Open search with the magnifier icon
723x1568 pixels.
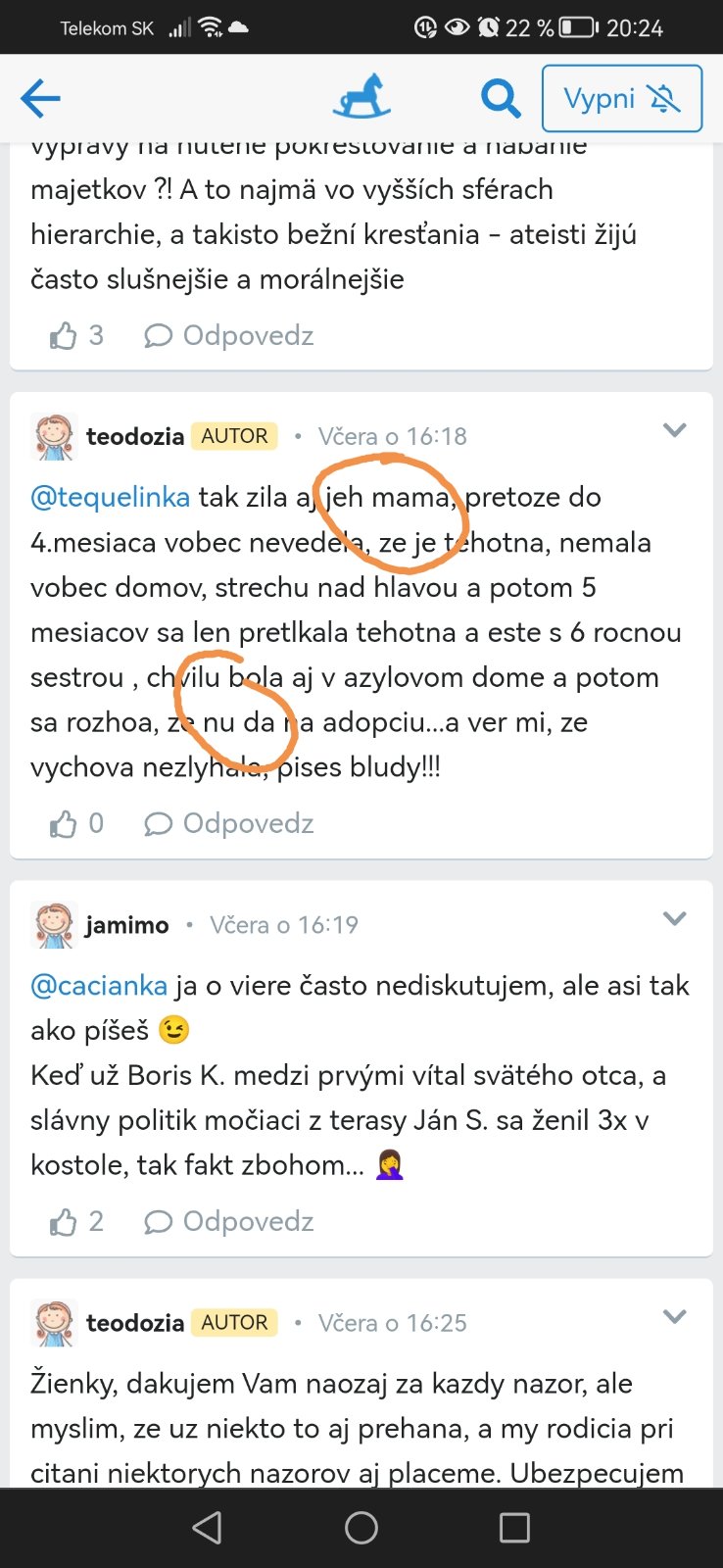tap(500, 98)
